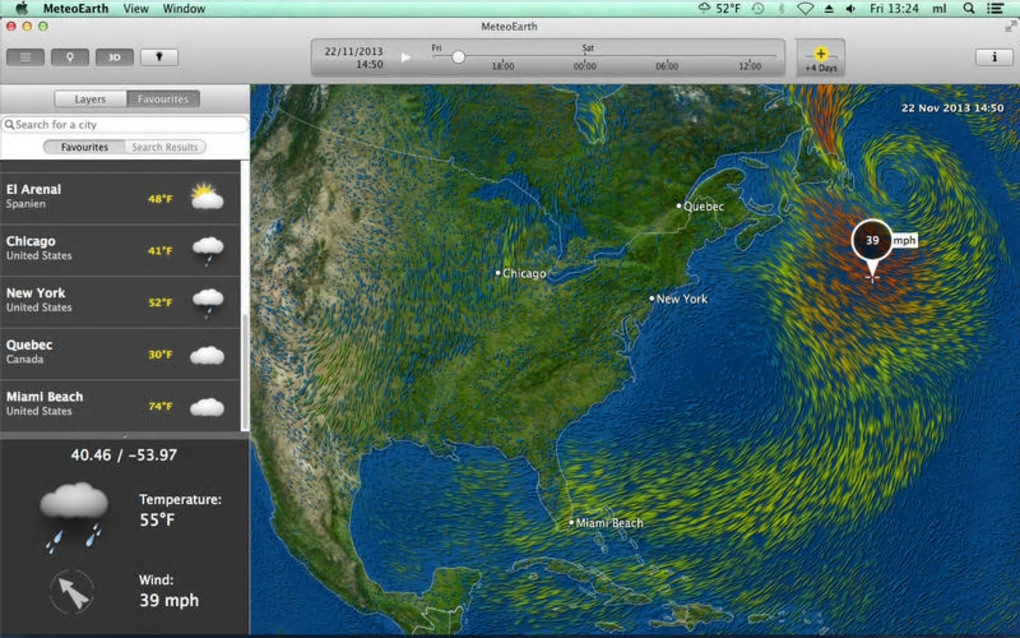This screenshot has width=1020, height=638.
Task: Toggle the sidebar list button
Action: point(25,57)
